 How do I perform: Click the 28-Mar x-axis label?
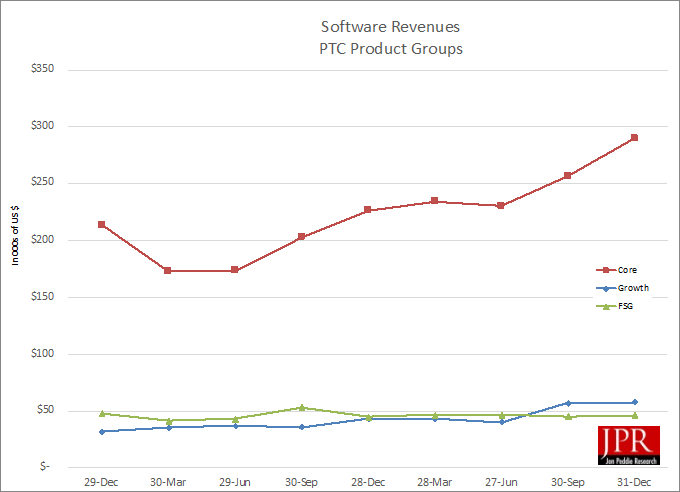coord(435,482)
